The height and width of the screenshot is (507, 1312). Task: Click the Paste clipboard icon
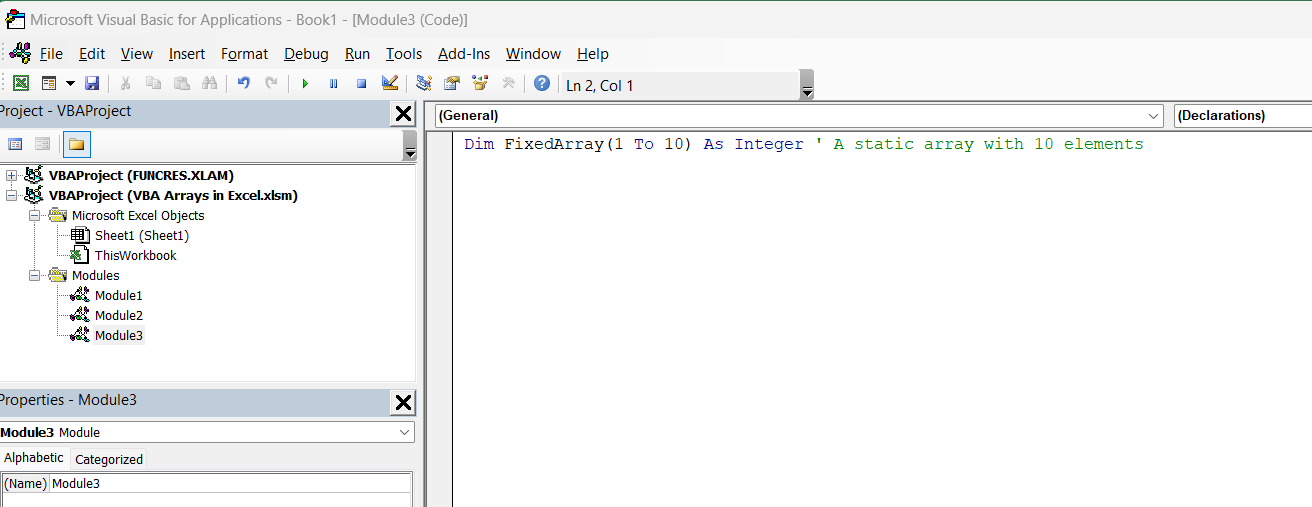(181, 84)
